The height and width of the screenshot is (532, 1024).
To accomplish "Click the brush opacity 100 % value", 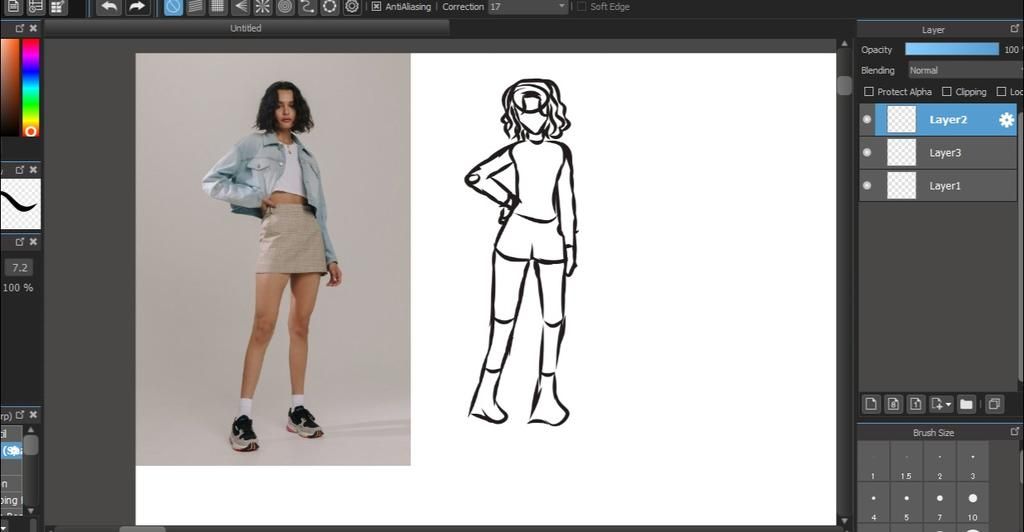I will pyautogui.click(x=18, y=287).
